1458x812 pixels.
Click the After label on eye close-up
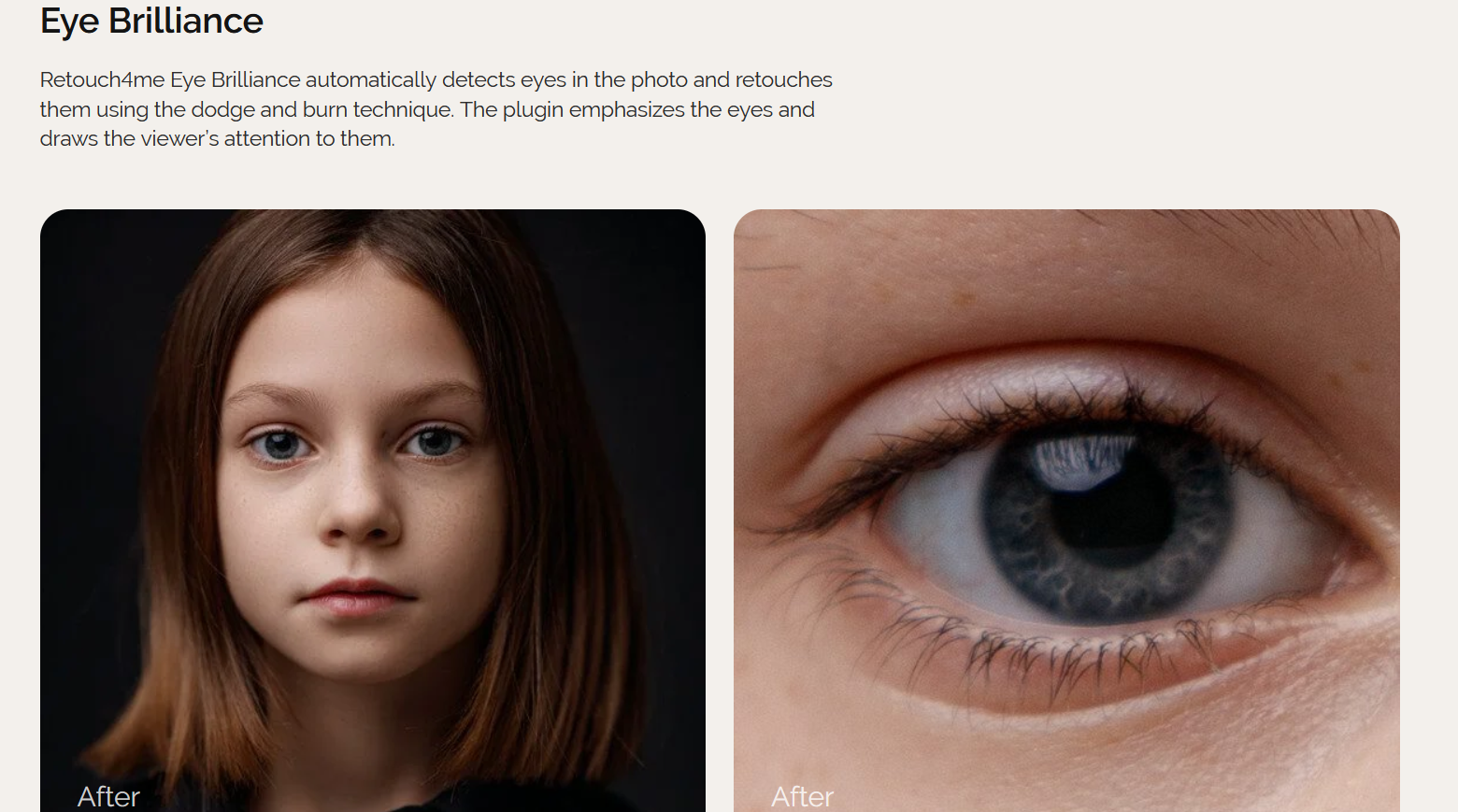(802, 796)
